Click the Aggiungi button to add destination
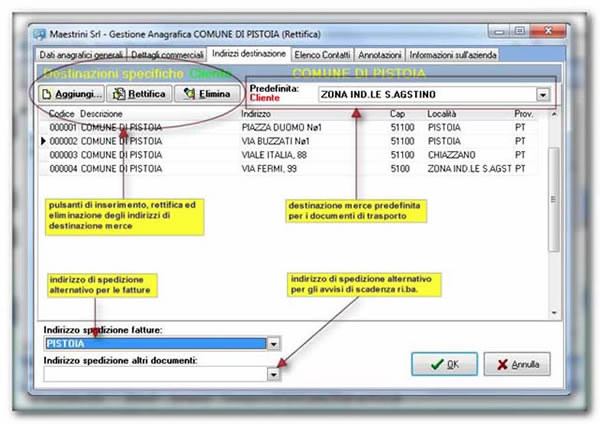 pyautogui.click(x=73, y=94)
